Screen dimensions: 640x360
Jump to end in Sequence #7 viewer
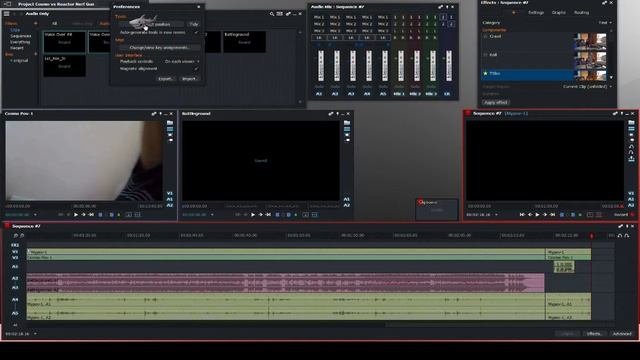[552, 215]
